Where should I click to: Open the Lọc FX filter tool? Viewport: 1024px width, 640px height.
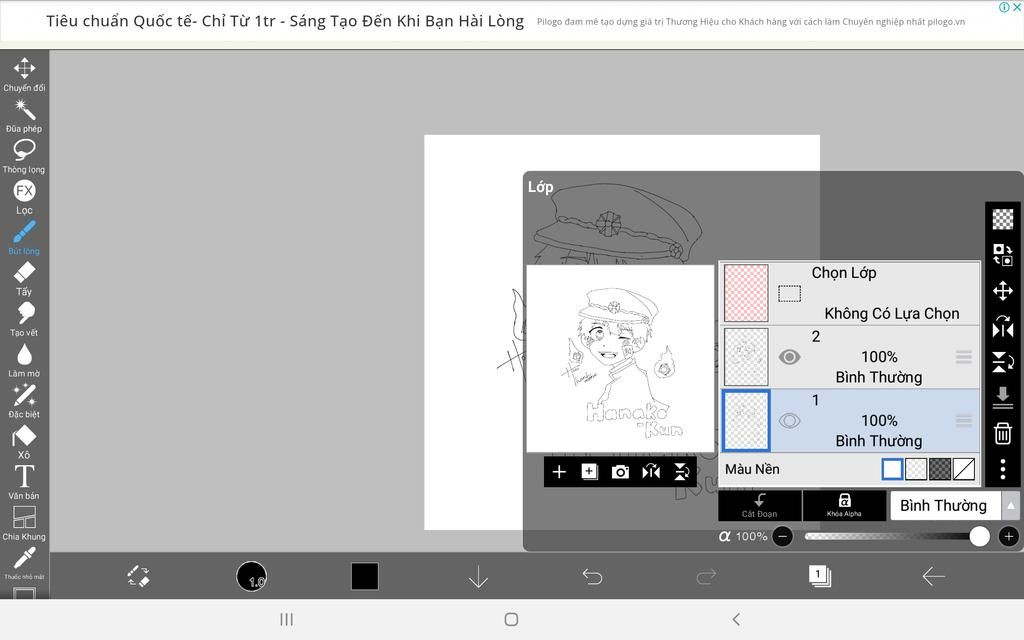point(24,197)
